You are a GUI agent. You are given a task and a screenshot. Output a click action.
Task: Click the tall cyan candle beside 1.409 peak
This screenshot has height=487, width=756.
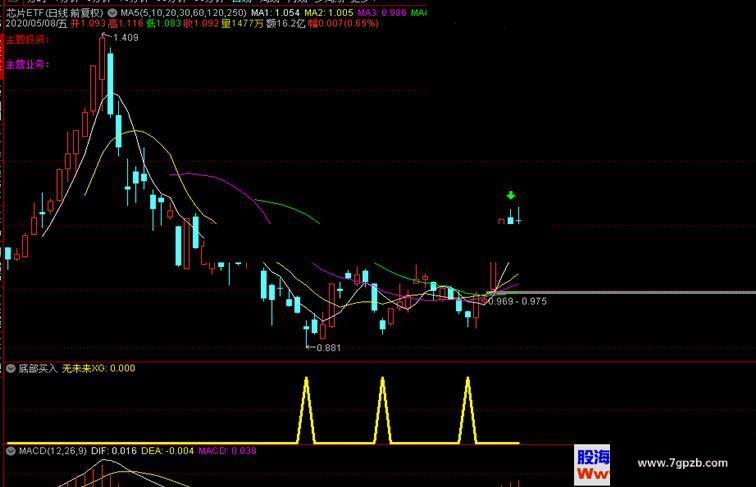pyautogui.click(x=110, y=83)
